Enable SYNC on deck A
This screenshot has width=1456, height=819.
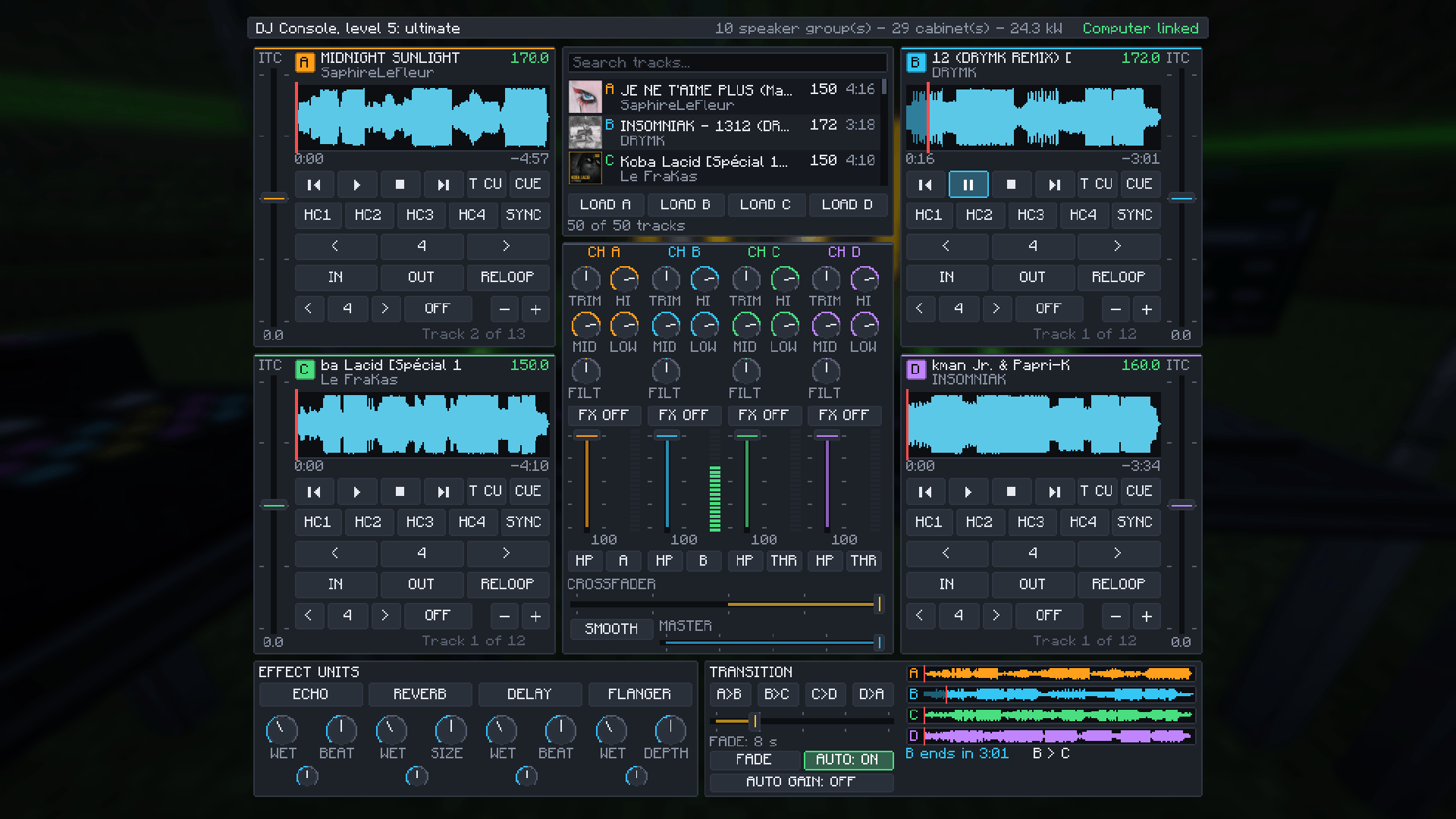click(523, 215)
